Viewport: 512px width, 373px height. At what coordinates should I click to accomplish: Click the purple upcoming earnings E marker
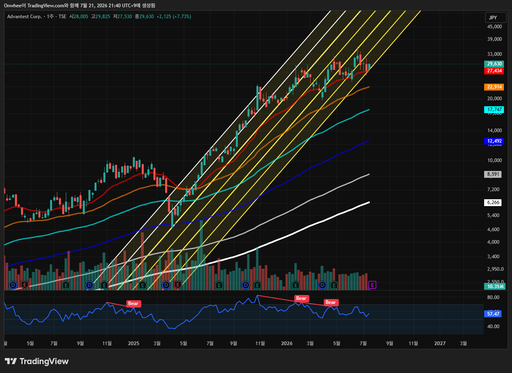tap(372, 285)
